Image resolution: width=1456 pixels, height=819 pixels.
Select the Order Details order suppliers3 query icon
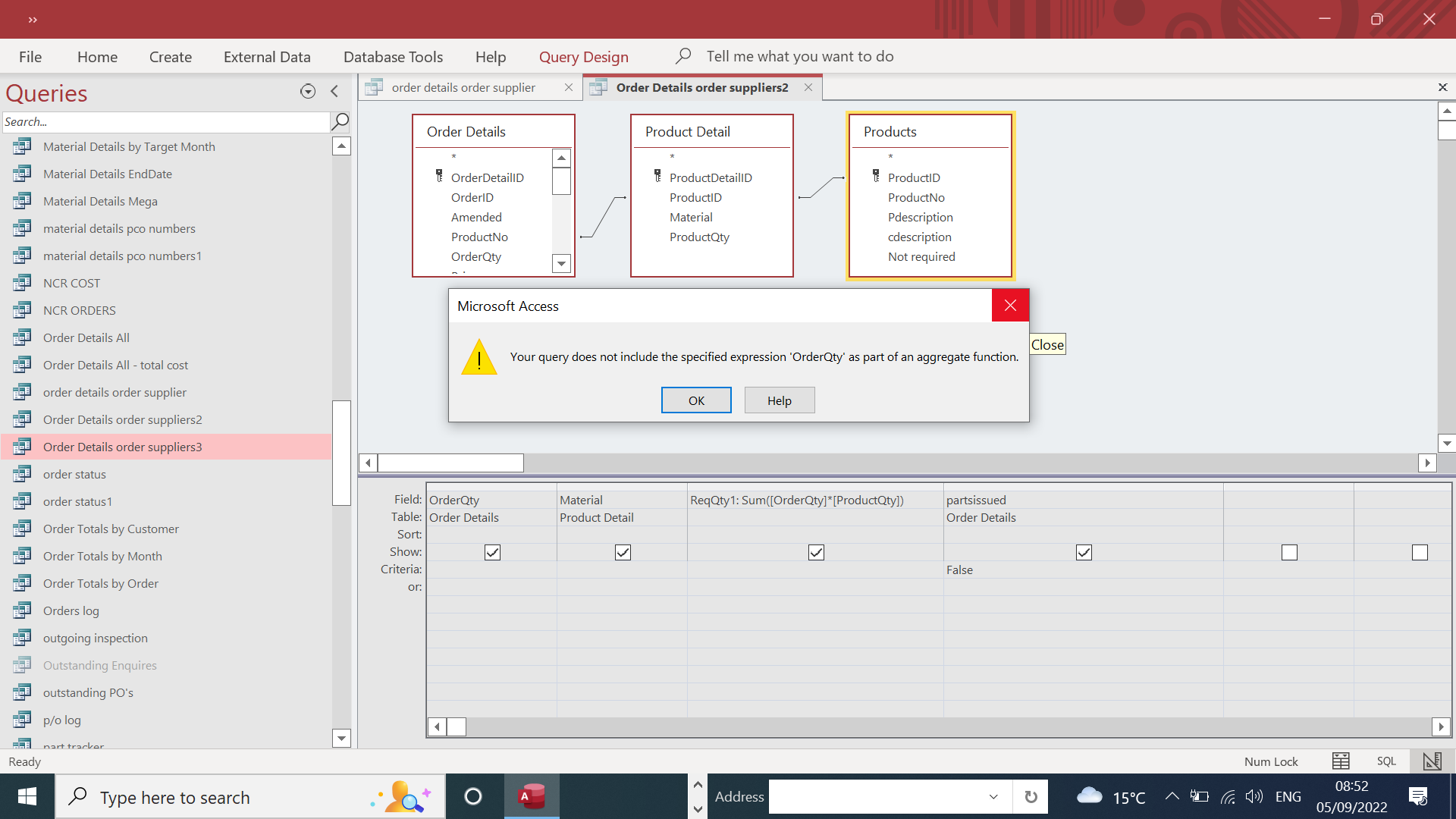tap(22, 447)
